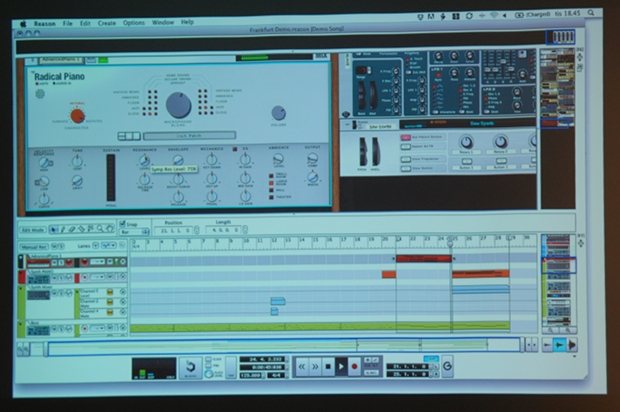Delete the AdvancedPiano note lane
This screenshot has width=620, height=412.
click(123, 261)
